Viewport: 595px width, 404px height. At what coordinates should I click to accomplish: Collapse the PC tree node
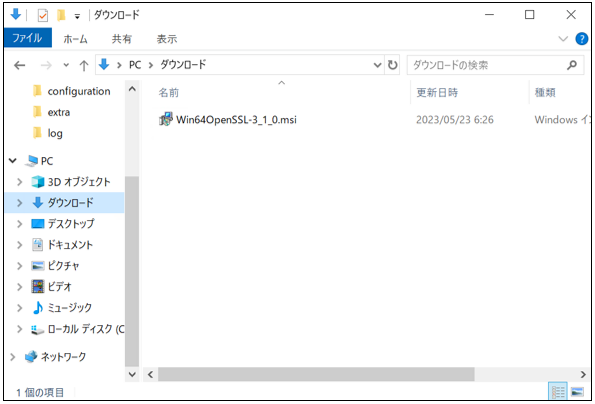click(x=13, y=161)
